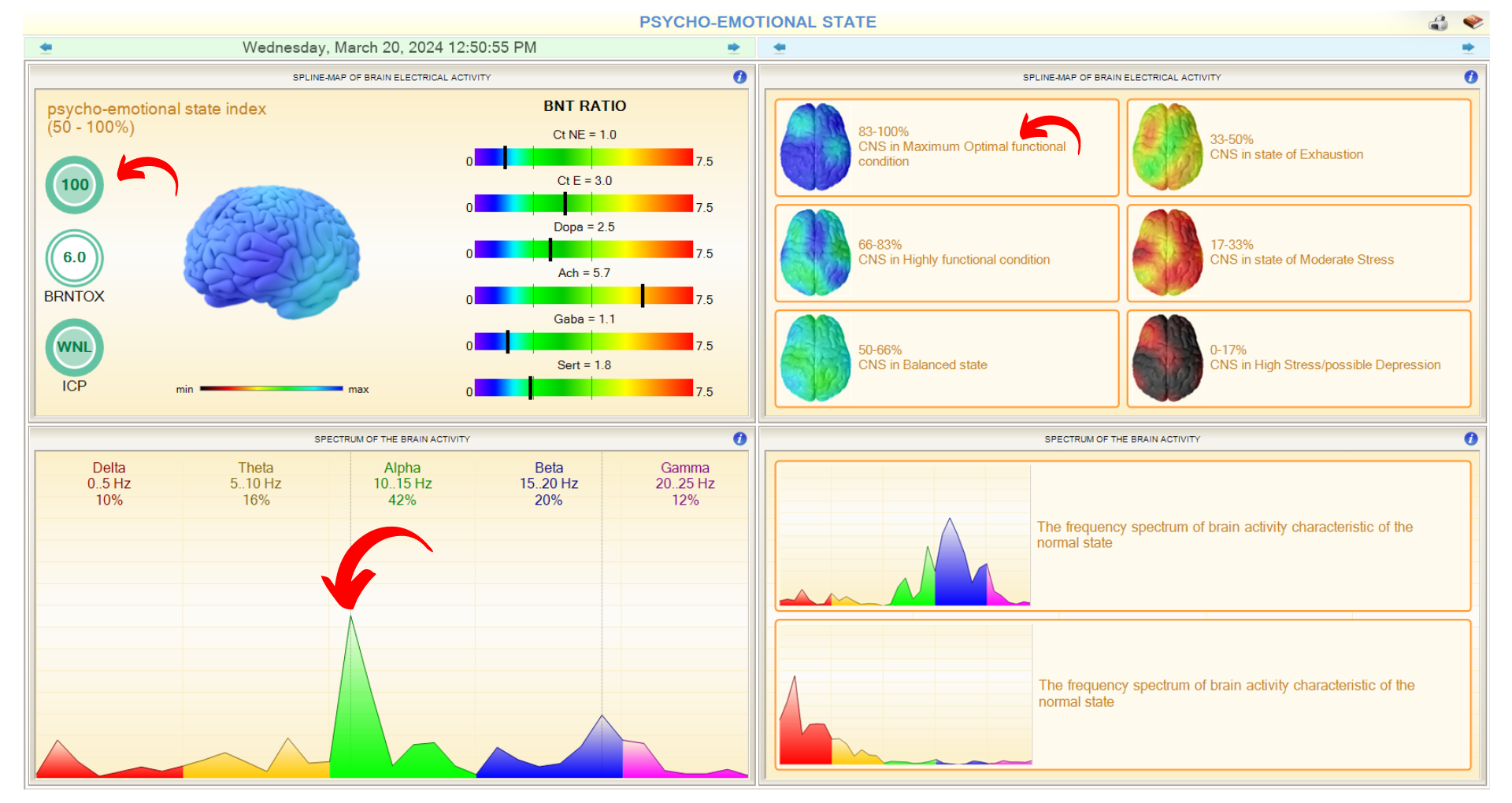
Task: Click the Ach = 5.7 ratio bar
Action: tap(584, 295)
